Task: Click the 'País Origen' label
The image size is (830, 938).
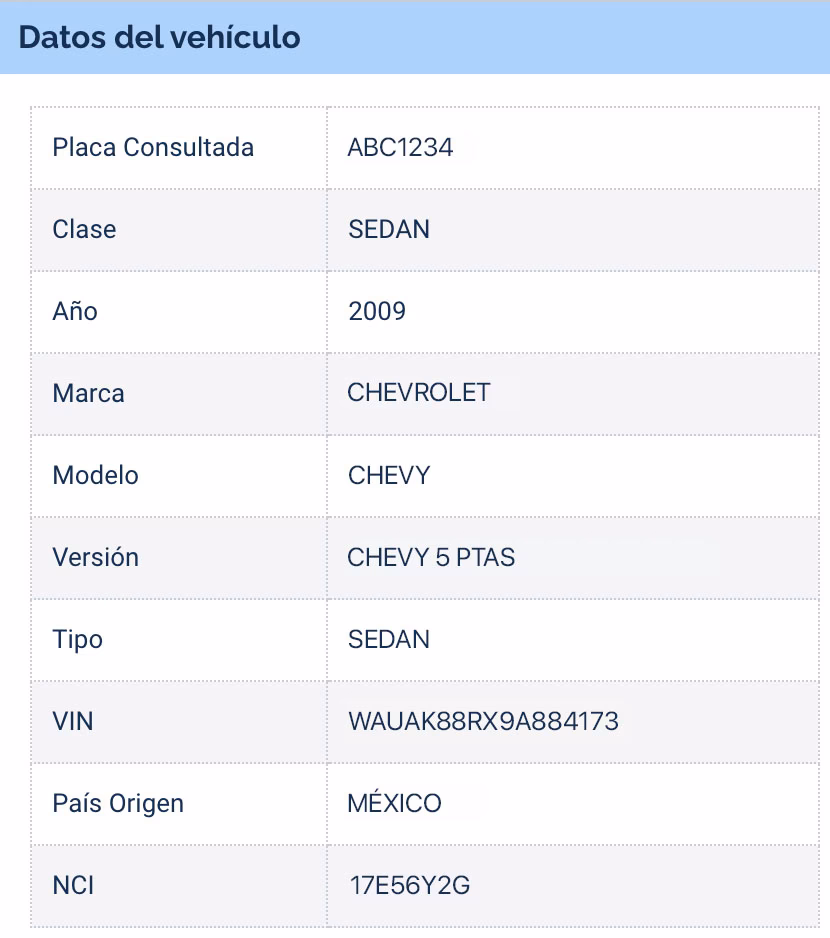Action: (118, 804)
